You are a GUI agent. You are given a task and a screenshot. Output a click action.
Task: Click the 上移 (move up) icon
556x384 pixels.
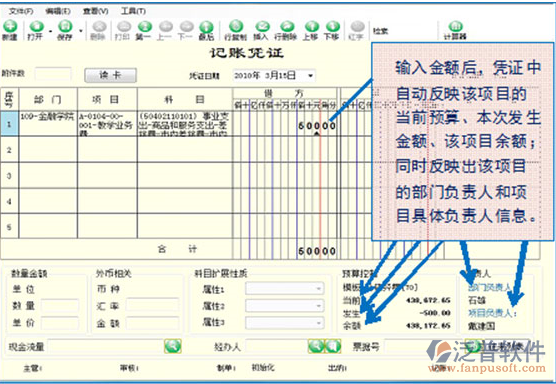311,30
